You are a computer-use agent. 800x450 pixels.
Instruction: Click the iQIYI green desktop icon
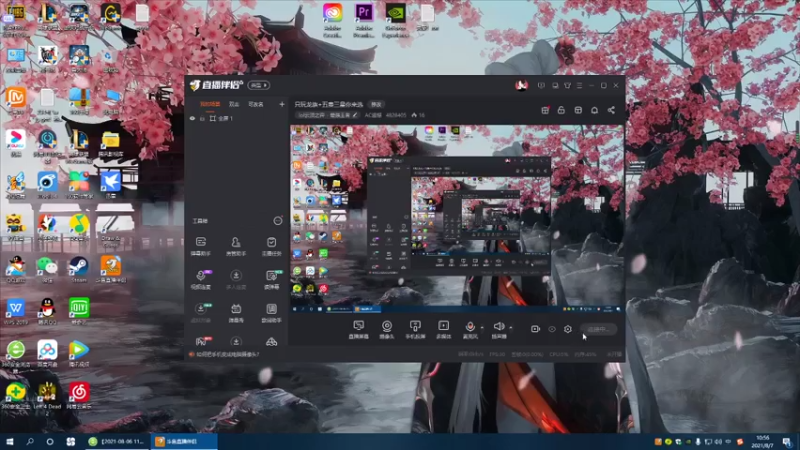pyautogui.click(x=79, y=312)
